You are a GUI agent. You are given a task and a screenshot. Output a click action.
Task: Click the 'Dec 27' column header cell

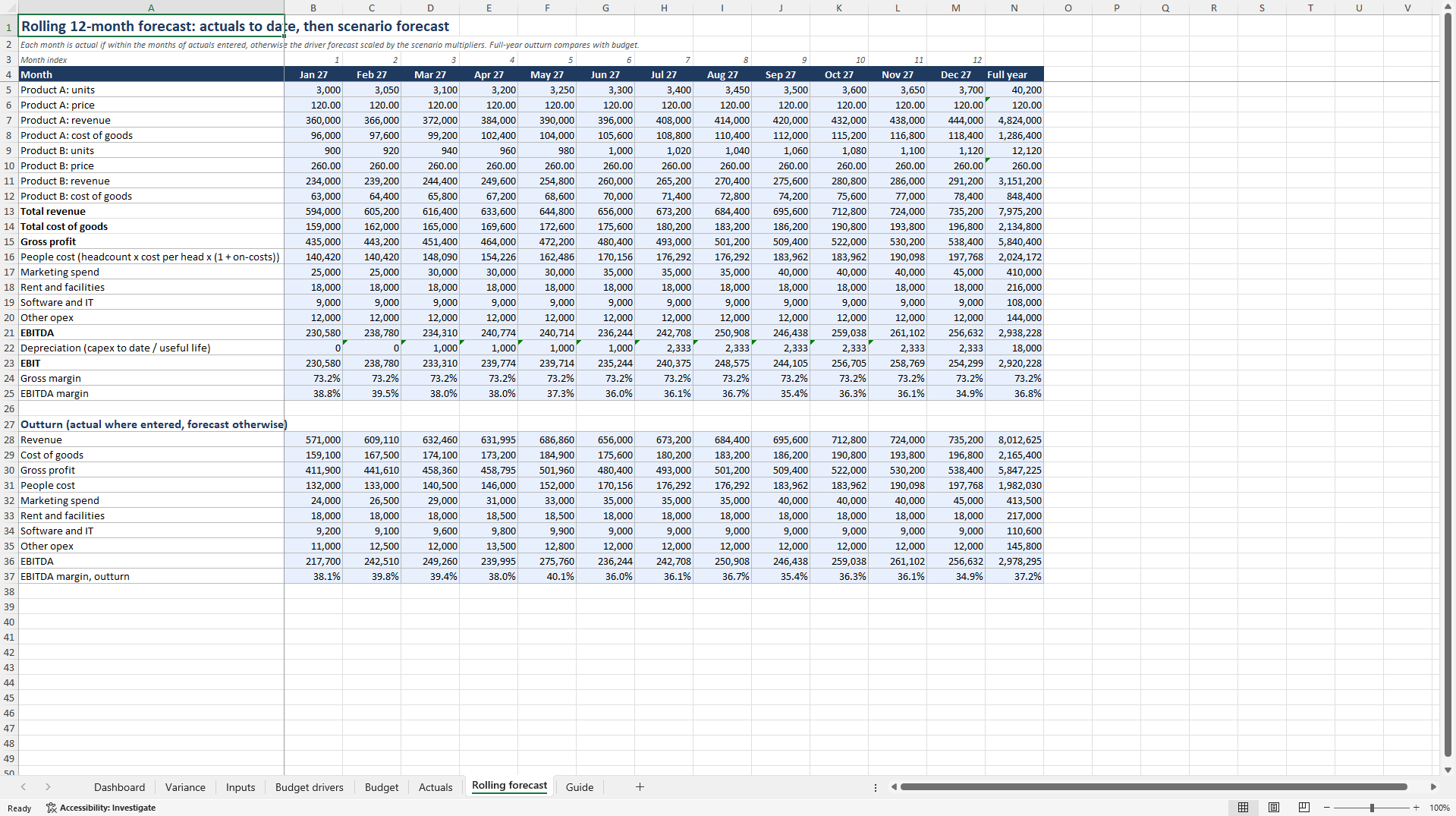956,74
